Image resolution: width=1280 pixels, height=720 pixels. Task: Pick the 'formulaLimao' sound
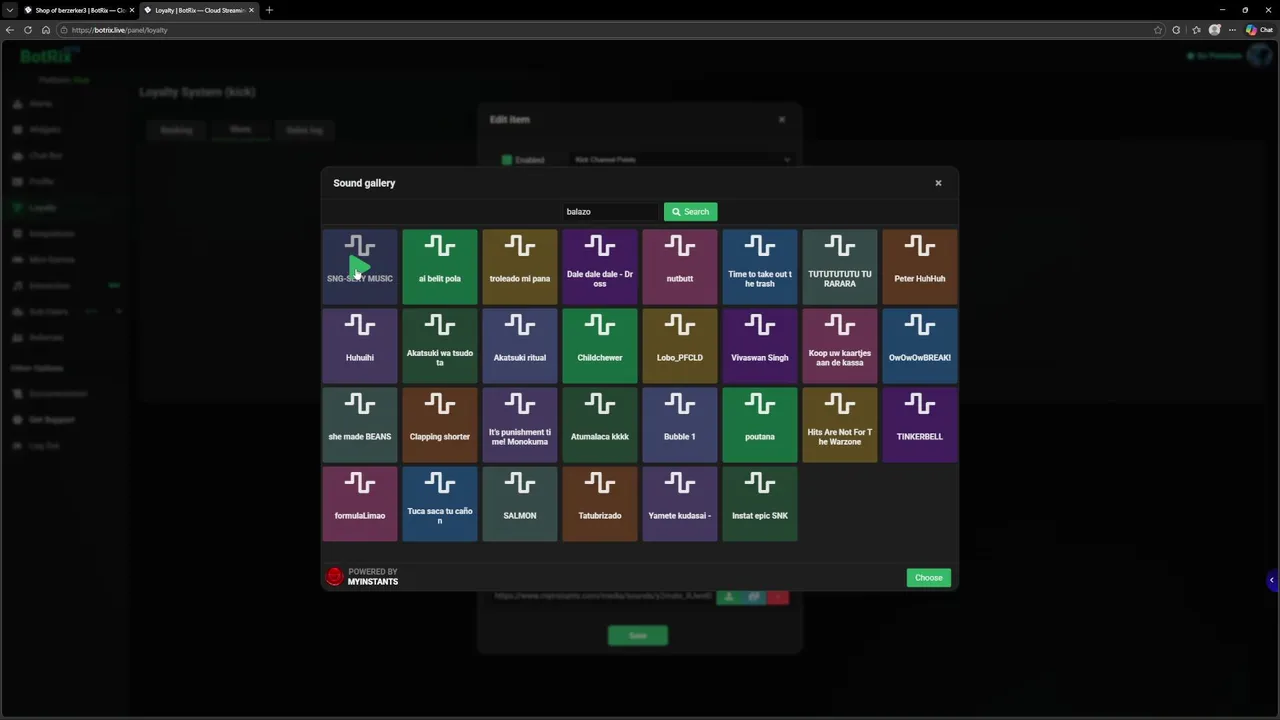click(x=360, y=503)
